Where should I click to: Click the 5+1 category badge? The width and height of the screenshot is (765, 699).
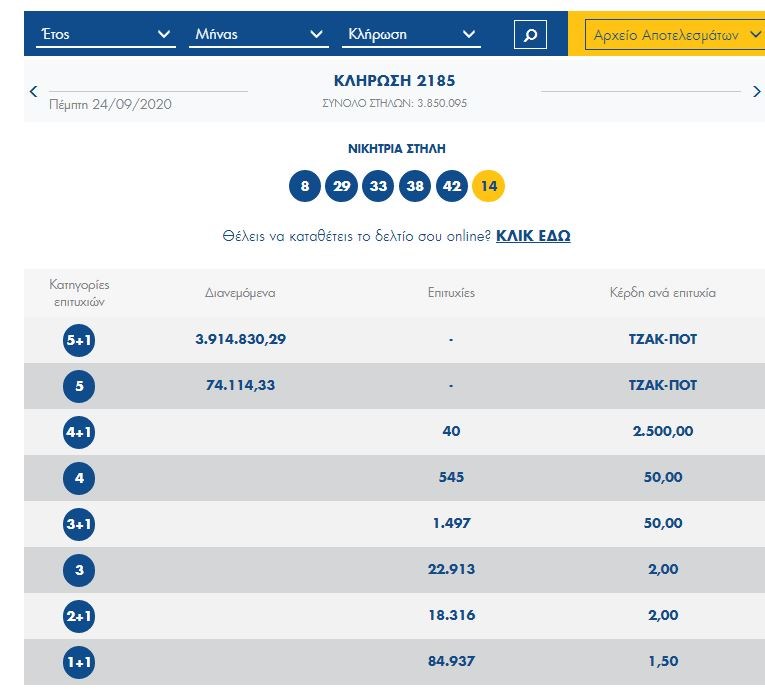click(79, 340)
